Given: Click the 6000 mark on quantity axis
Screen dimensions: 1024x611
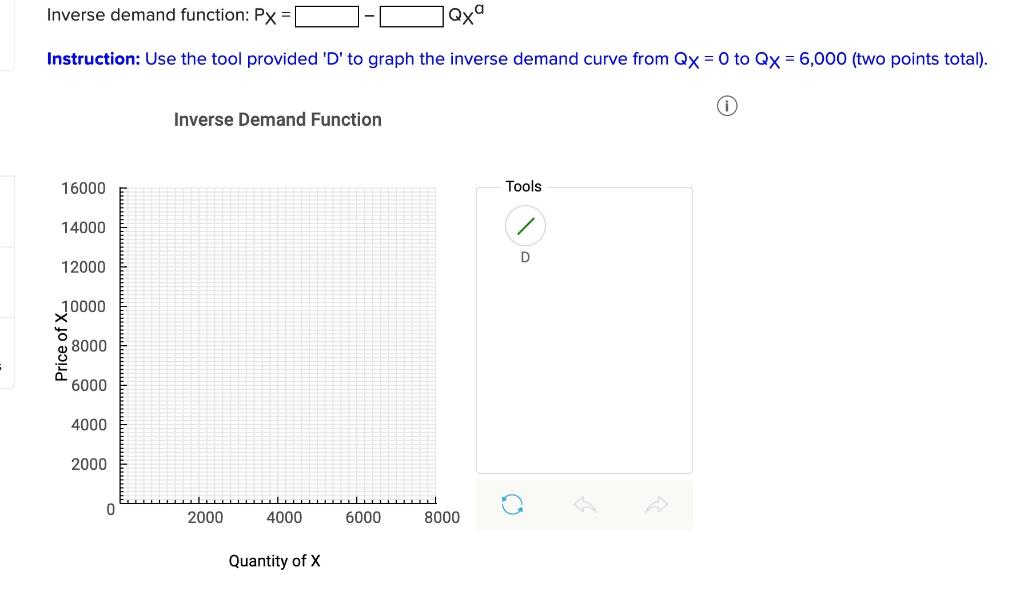Looking at the screenshot, I should pos(363,517).
